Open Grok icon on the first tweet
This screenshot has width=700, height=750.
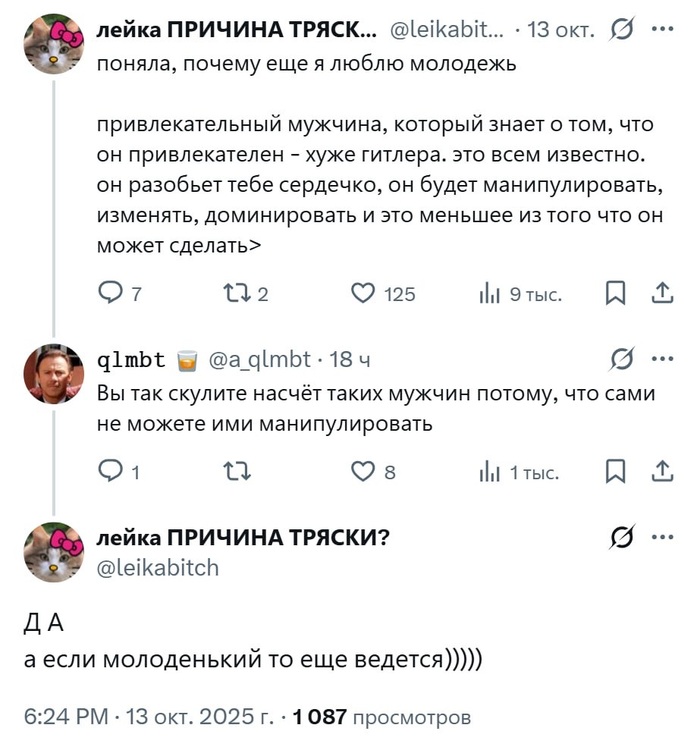(620, 29)
